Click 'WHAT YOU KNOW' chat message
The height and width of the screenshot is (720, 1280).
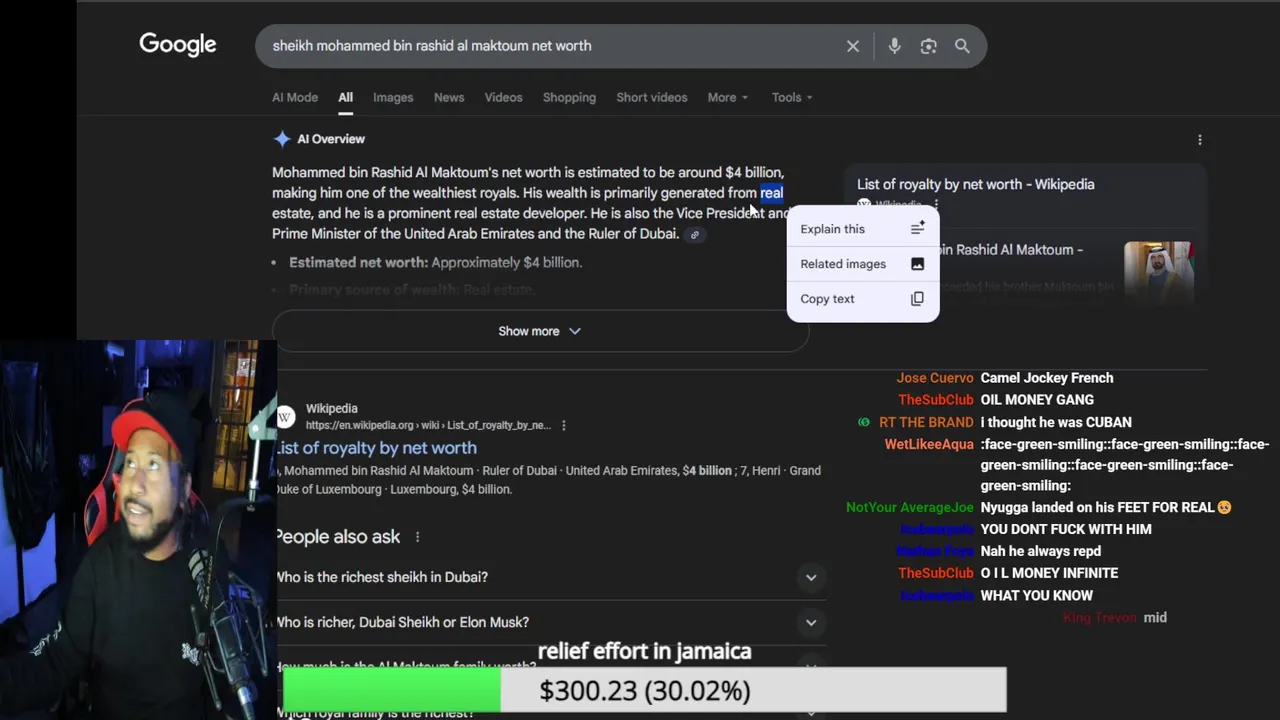point(1037,595)
